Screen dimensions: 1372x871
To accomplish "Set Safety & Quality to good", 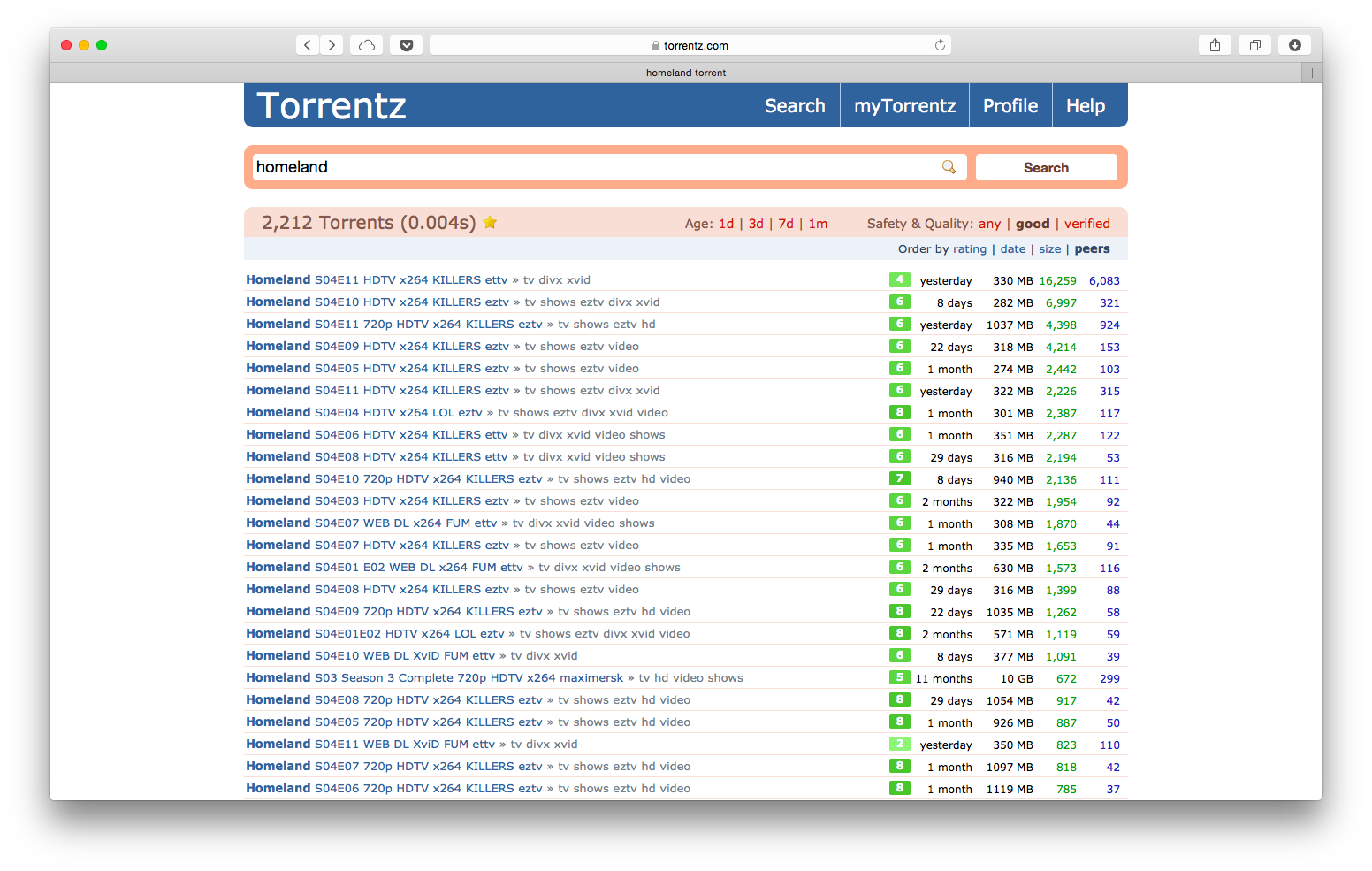I will [x=1033, y=224].
